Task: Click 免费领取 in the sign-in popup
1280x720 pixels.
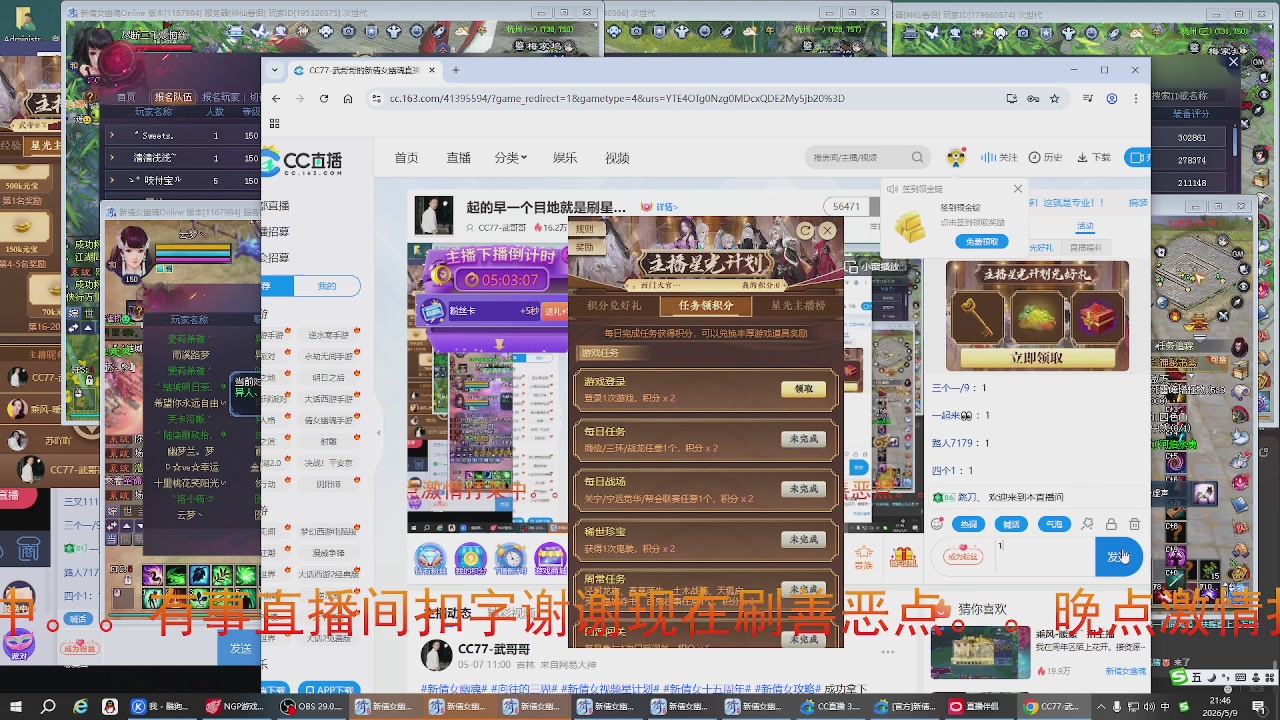Action: [x=982, y=242]
